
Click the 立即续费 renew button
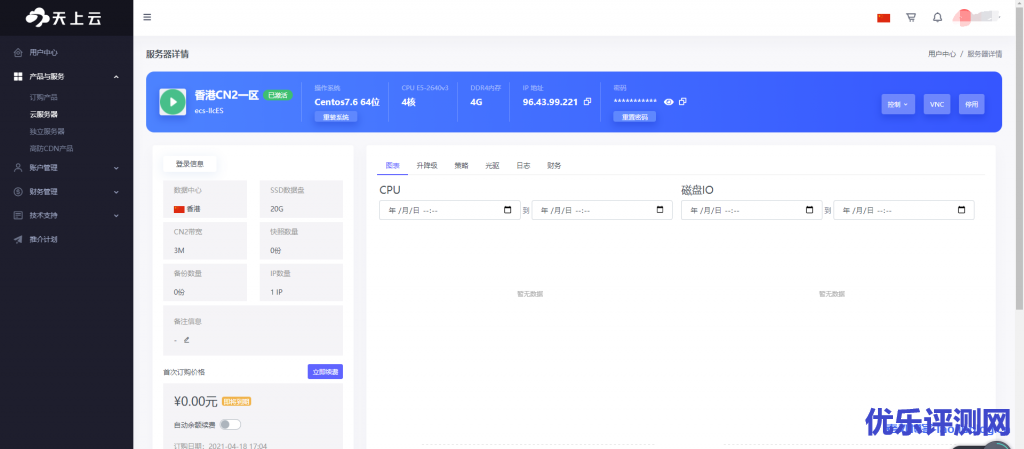(x=325, y=372)
